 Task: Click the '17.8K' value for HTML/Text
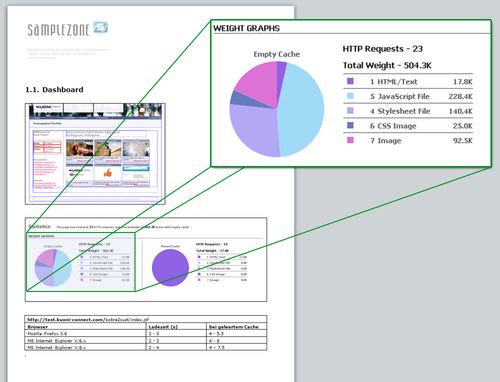[x=463, y=82]
